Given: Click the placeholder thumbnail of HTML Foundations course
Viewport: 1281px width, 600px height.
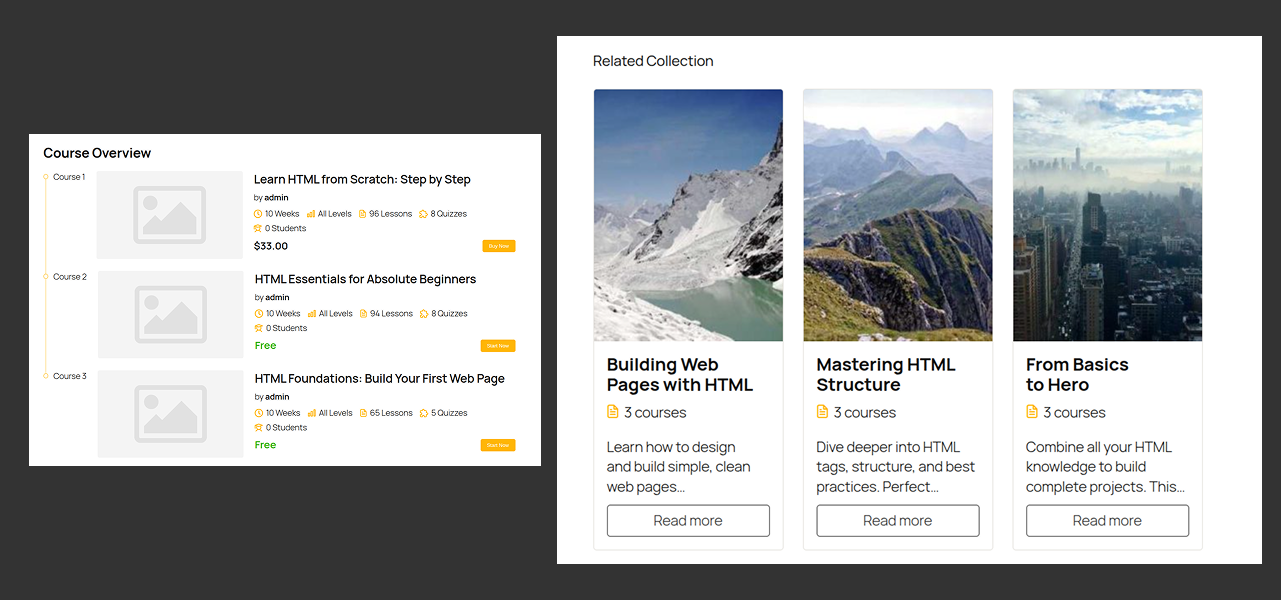Looking at the screenshot, I should (x=170, y=413).
